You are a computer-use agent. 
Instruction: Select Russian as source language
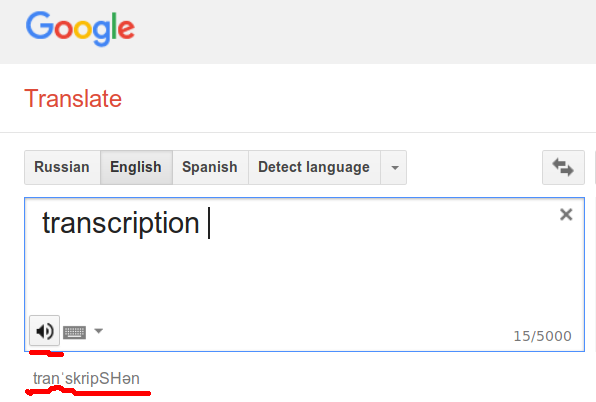click(62, 168)
